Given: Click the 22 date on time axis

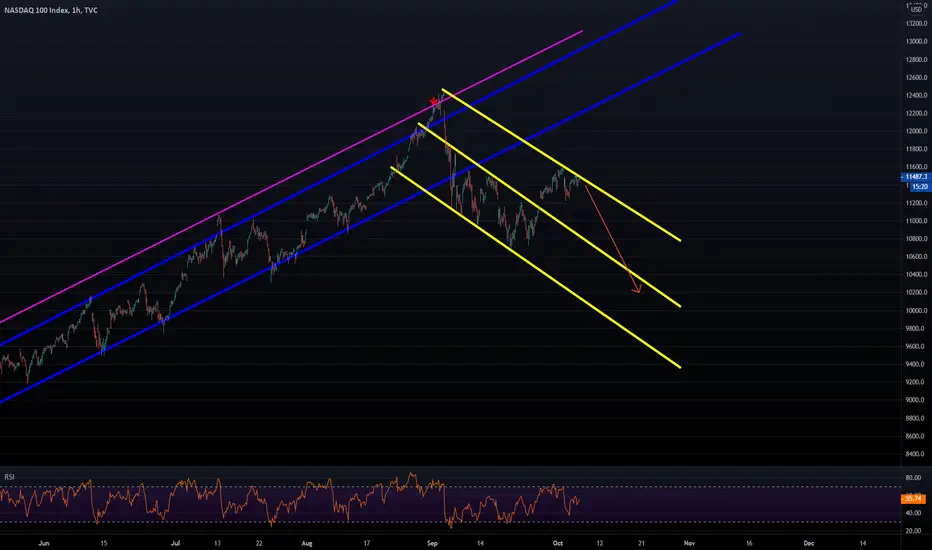Looking at the screenshot, I should click(259, 543).
